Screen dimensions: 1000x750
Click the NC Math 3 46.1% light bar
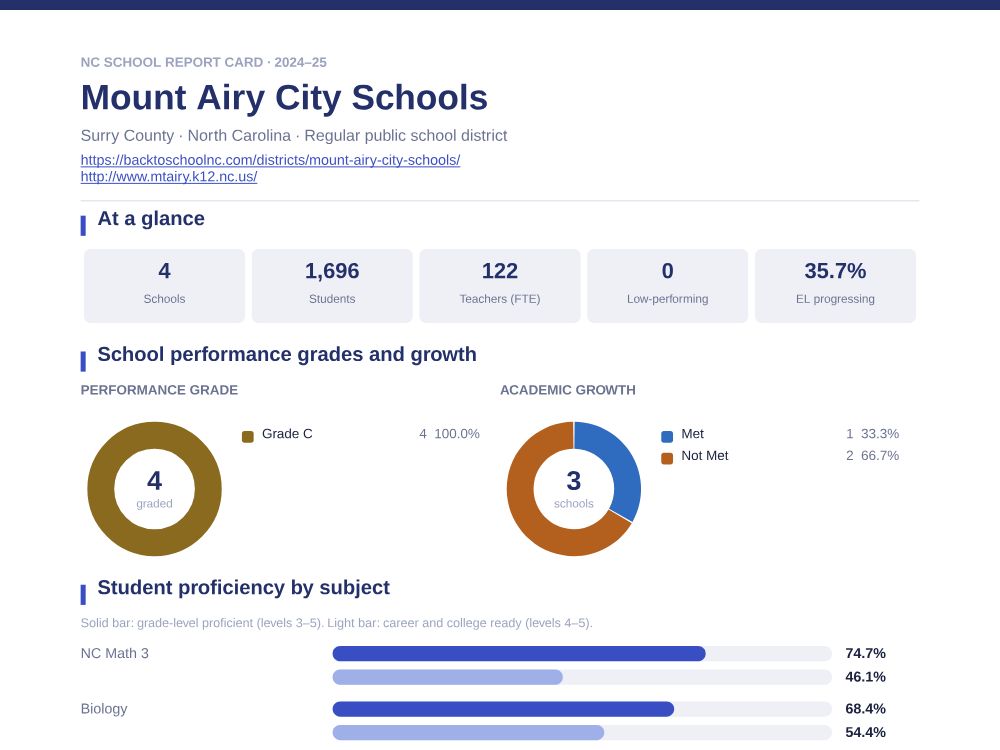point(448,677)
